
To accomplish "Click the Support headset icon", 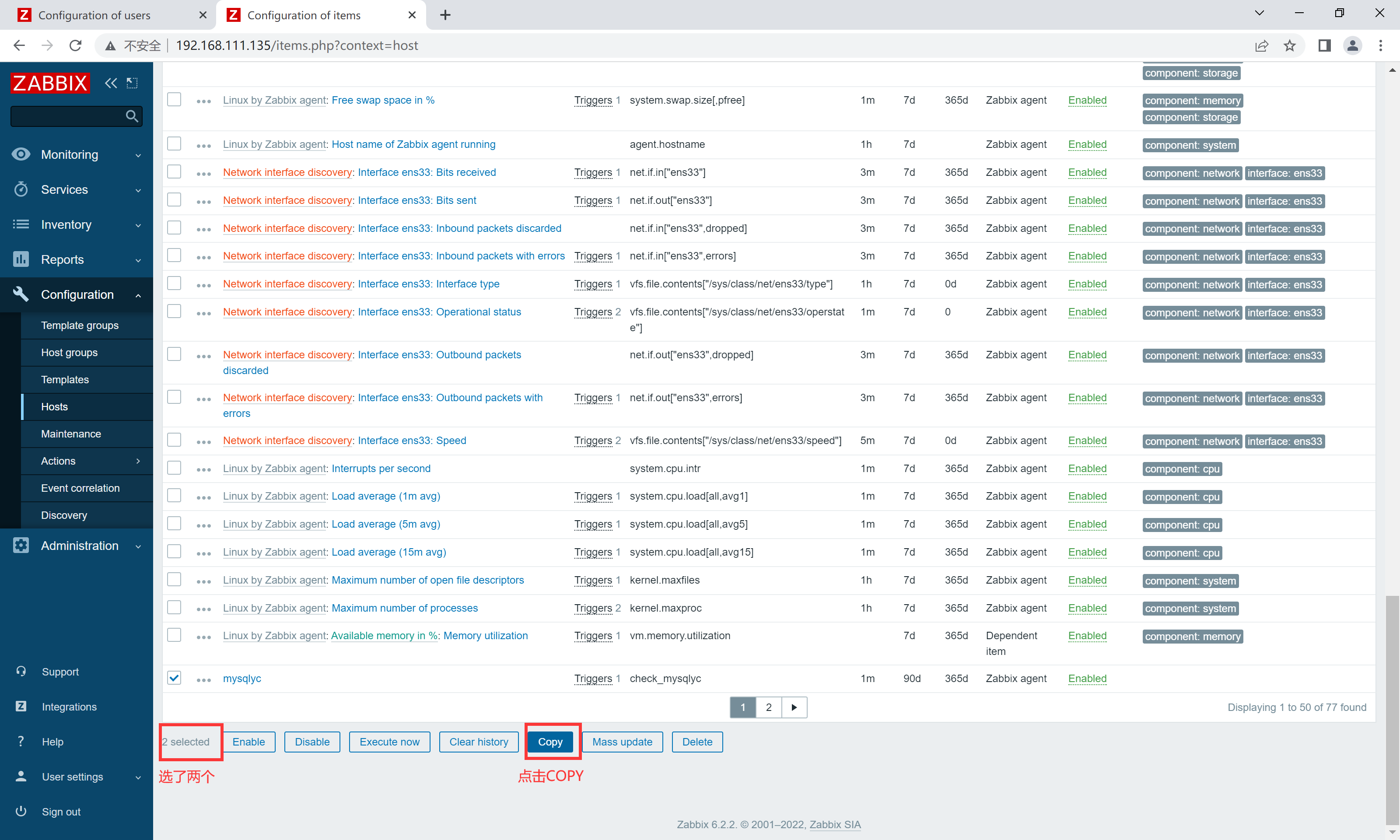I will [21, 671].
